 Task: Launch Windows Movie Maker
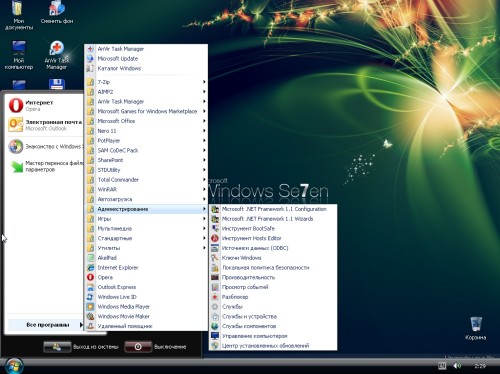coord(146,316)
